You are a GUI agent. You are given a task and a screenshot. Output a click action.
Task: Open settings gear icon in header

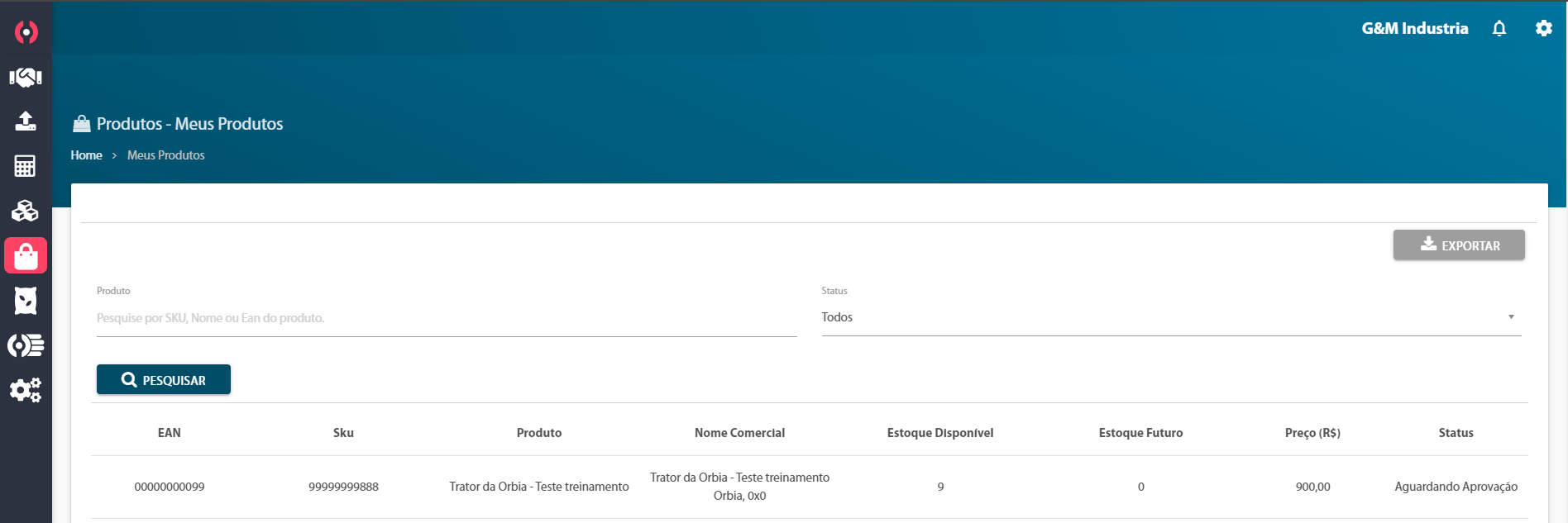click(x=1543, y=29)
